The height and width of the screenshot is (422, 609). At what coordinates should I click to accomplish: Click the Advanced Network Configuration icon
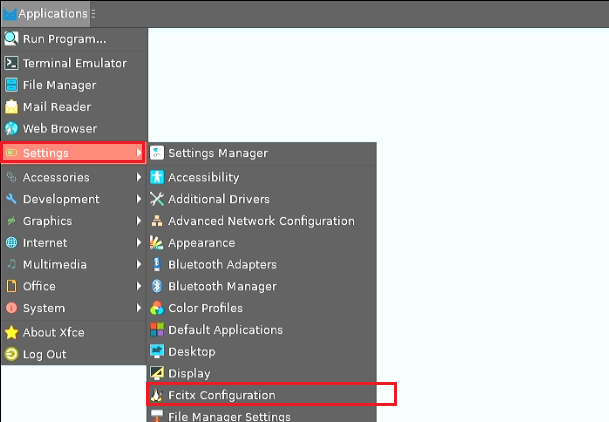157,221
